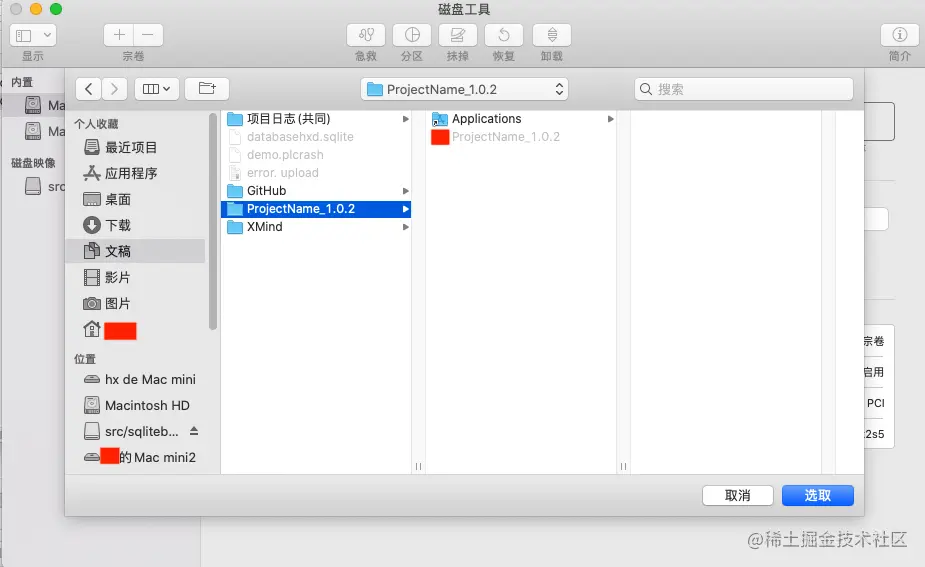
Task: Select 的 Mac mini2 network location
Action: coord(136,457)
